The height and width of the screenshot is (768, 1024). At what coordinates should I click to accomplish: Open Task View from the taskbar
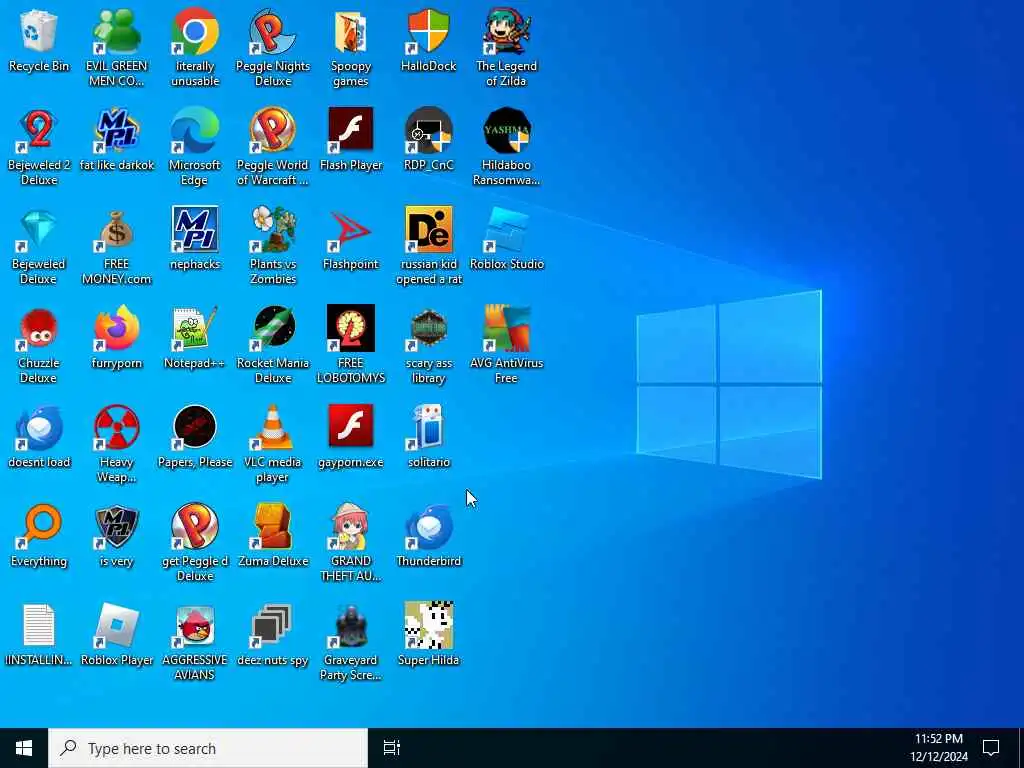(x=392, y=748)
